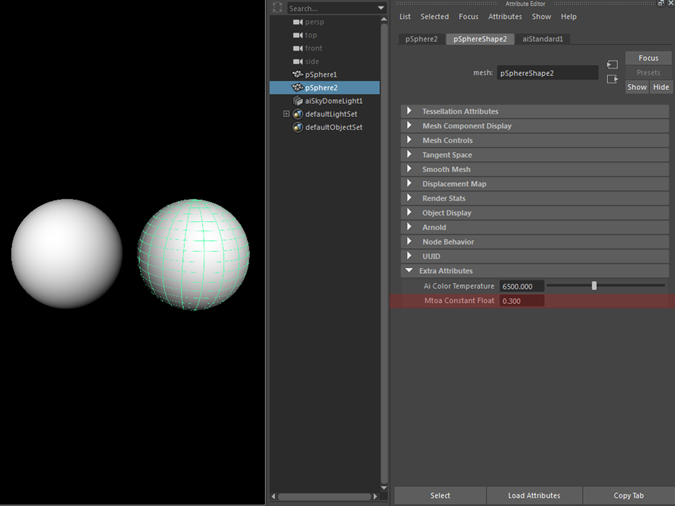Click the outliner scroll down arrow

coord(384,488)
